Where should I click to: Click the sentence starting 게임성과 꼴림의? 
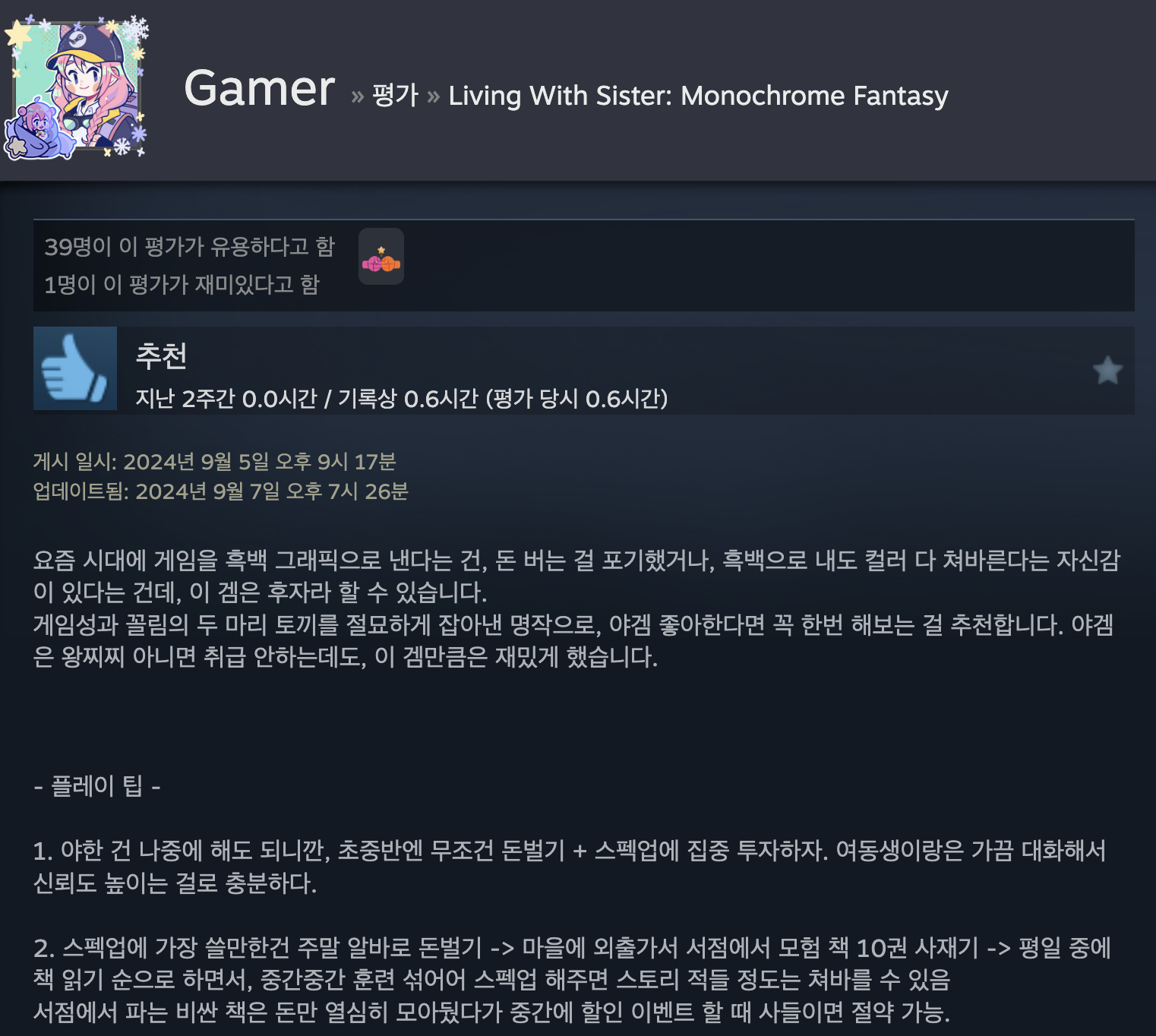coord(574,640)
